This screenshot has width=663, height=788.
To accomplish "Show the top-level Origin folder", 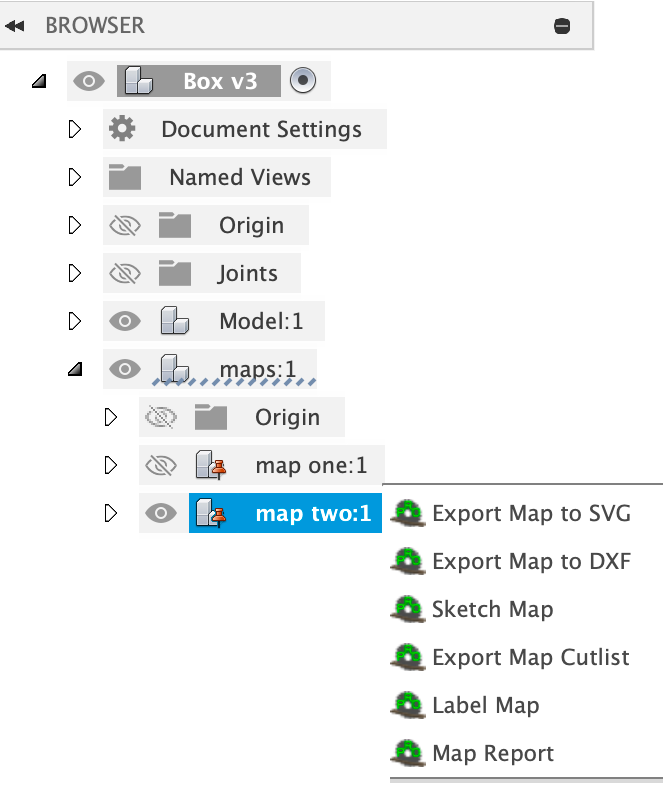I will [x=125, y=225].
